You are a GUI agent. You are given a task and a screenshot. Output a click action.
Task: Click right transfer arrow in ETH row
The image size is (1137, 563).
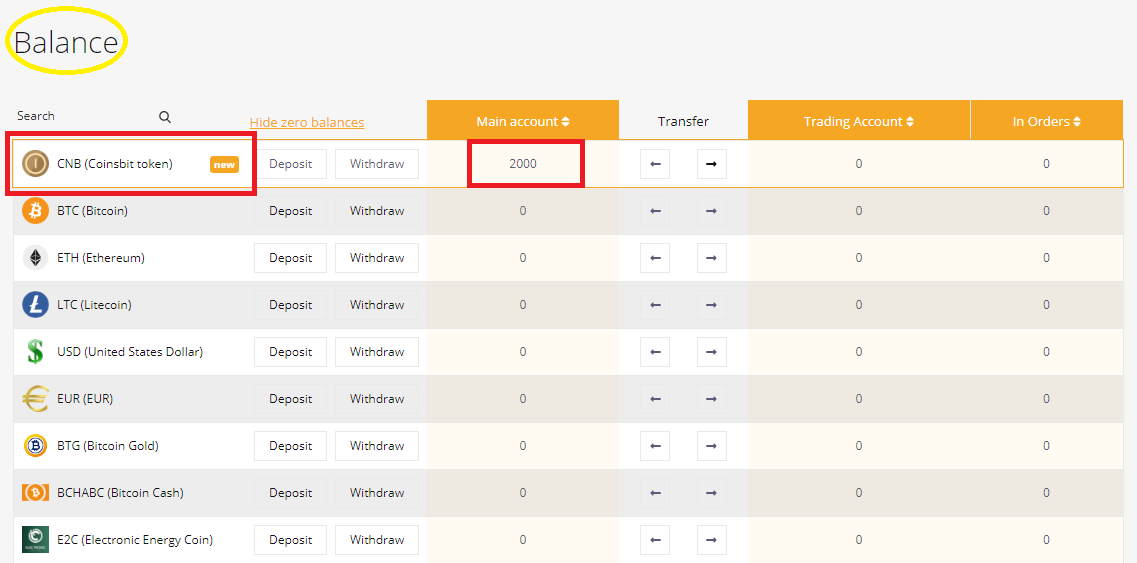coord(711,258)
